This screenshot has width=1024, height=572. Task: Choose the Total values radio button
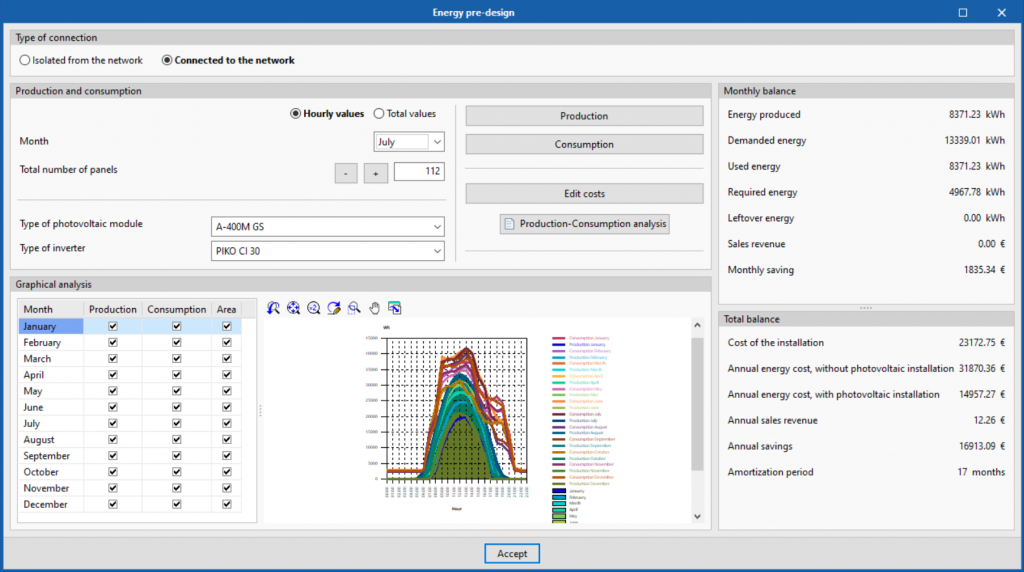(x=379, y=114)
